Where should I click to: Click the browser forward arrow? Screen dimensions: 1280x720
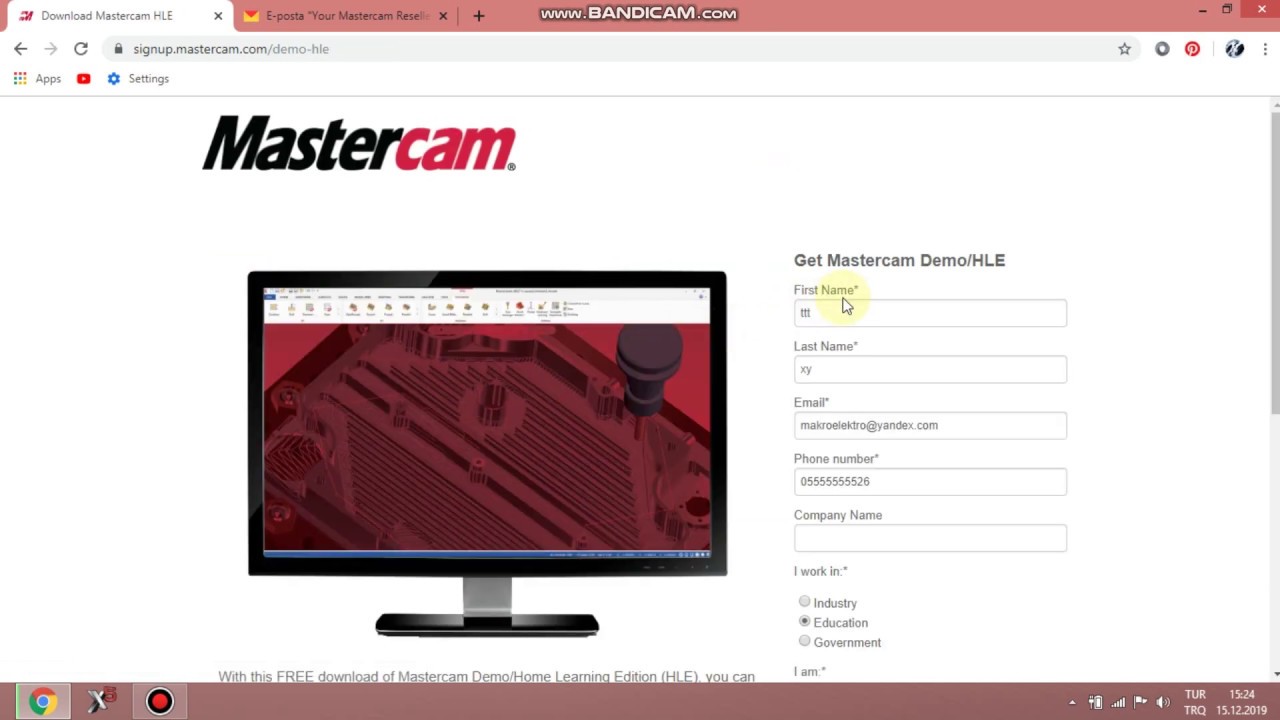[x=51, y=48]
